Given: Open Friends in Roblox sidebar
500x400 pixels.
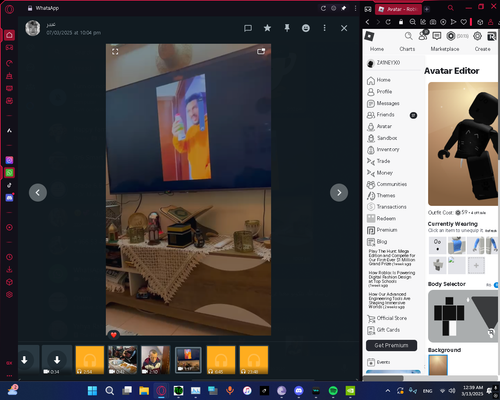Looking at the screenshot, I should click(385, 115).
